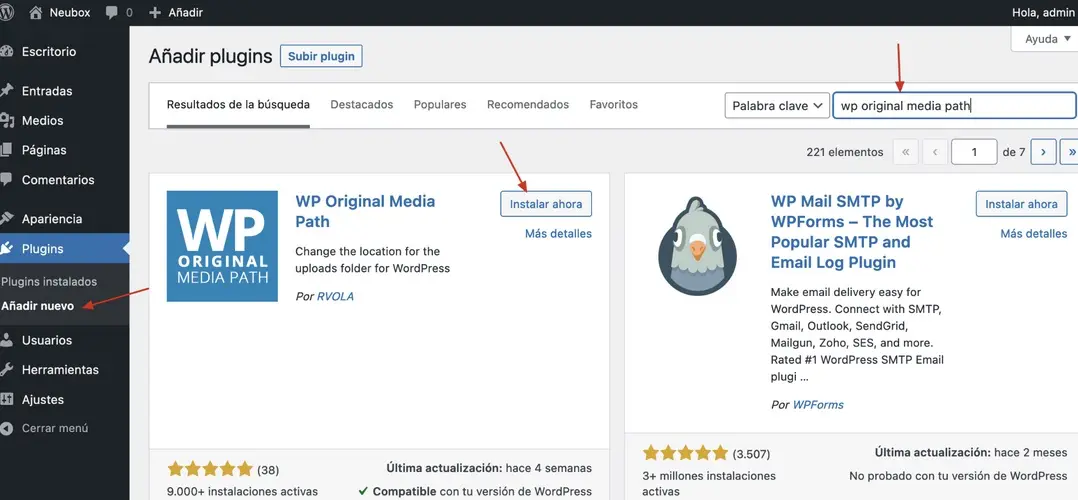The width and height of the screenshot is (1078, 500).
Task: Click the plugin search input field
Action: tap(955, 106)
